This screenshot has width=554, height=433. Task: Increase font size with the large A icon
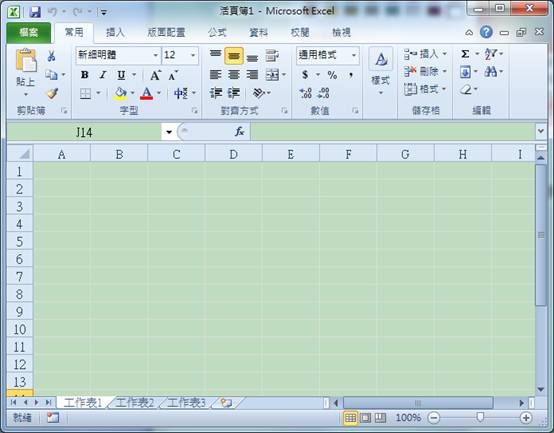tap(155, 75)
